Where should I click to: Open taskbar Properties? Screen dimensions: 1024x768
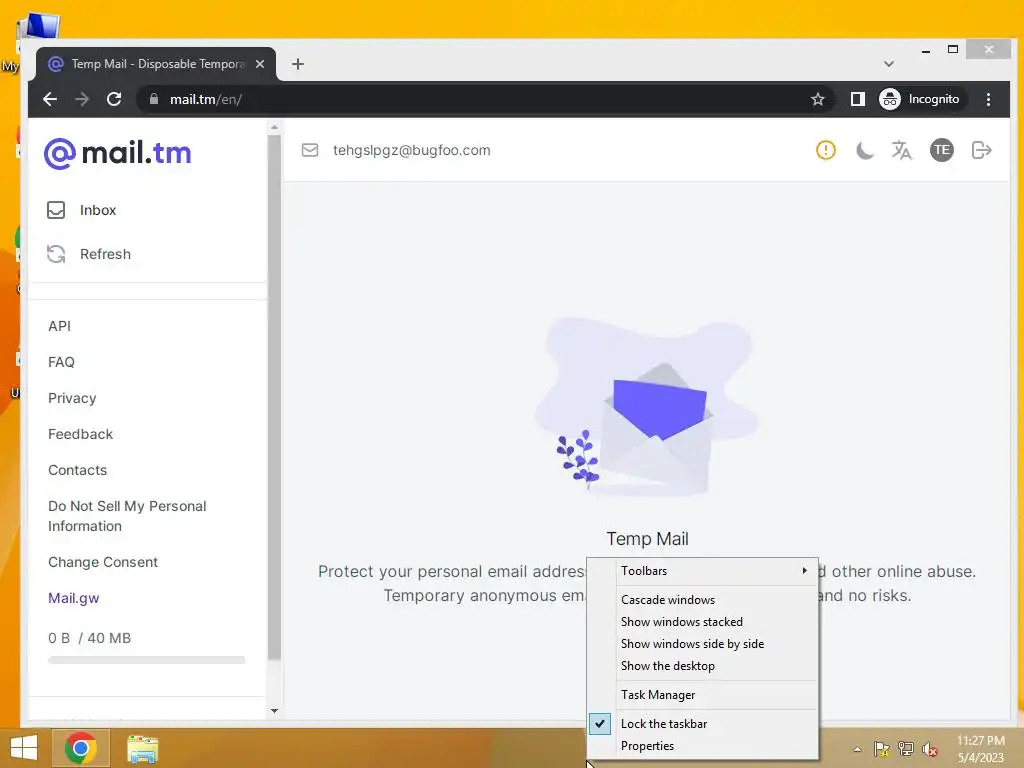(703, 746)
